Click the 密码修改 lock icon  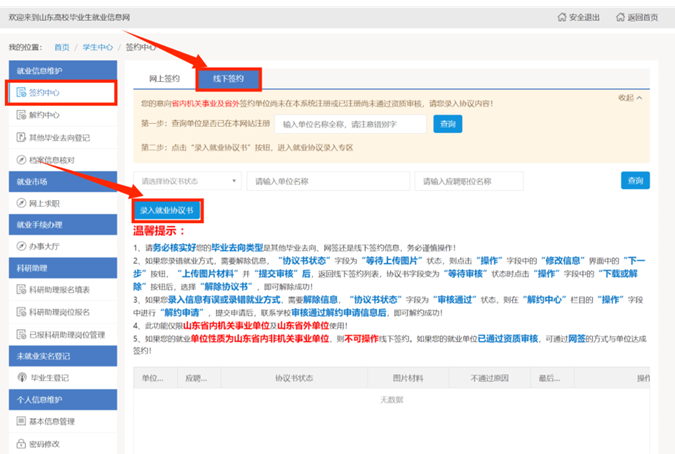click(x=21, y=442)
